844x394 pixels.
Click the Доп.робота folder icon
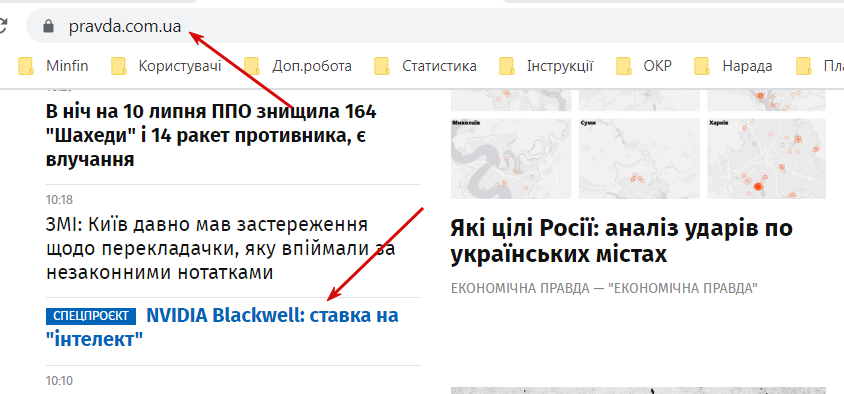[x=252, y=66]
